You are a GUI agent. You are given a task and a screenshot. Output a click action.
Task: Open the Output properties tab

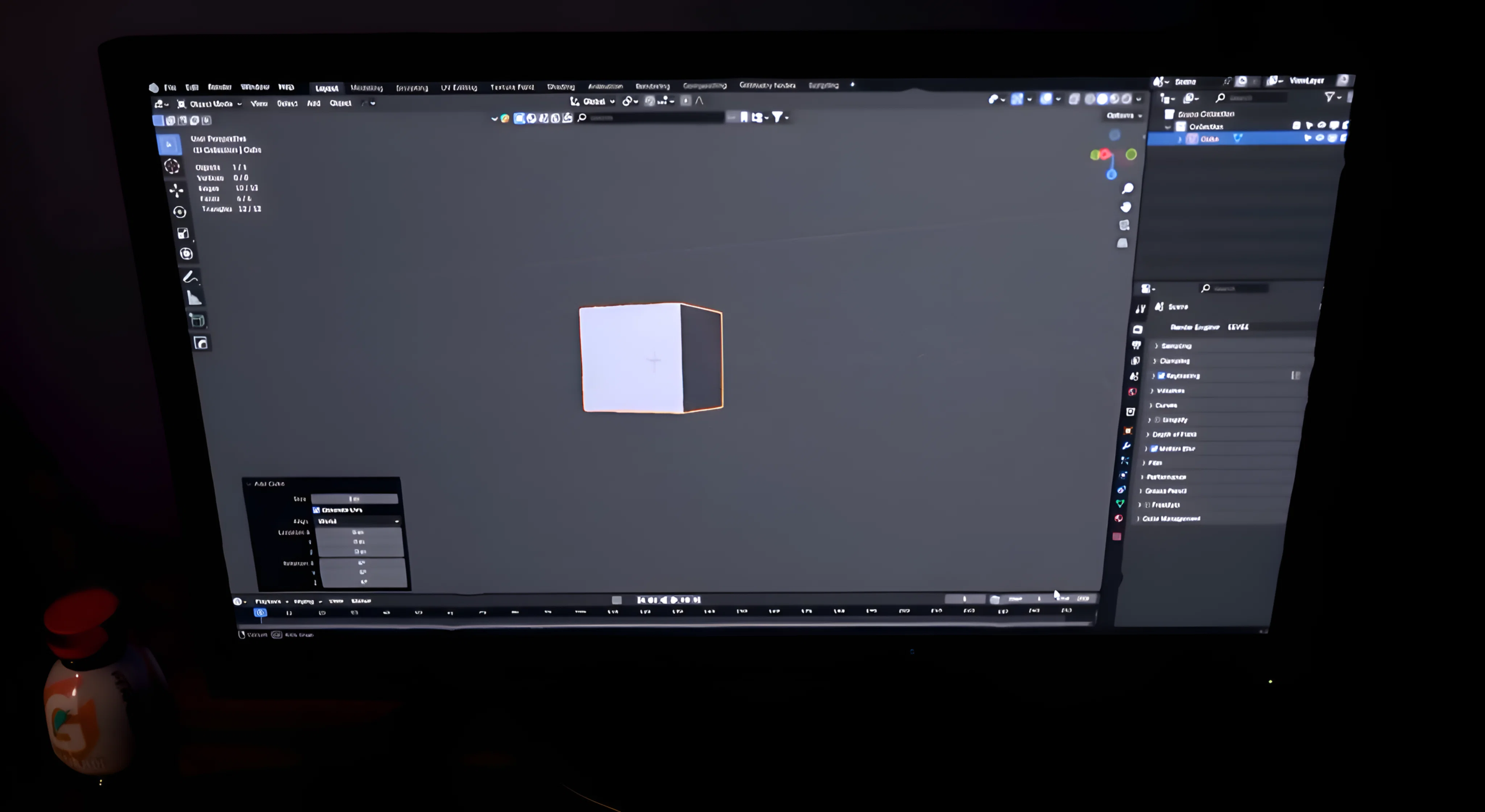click(1136, 345)
